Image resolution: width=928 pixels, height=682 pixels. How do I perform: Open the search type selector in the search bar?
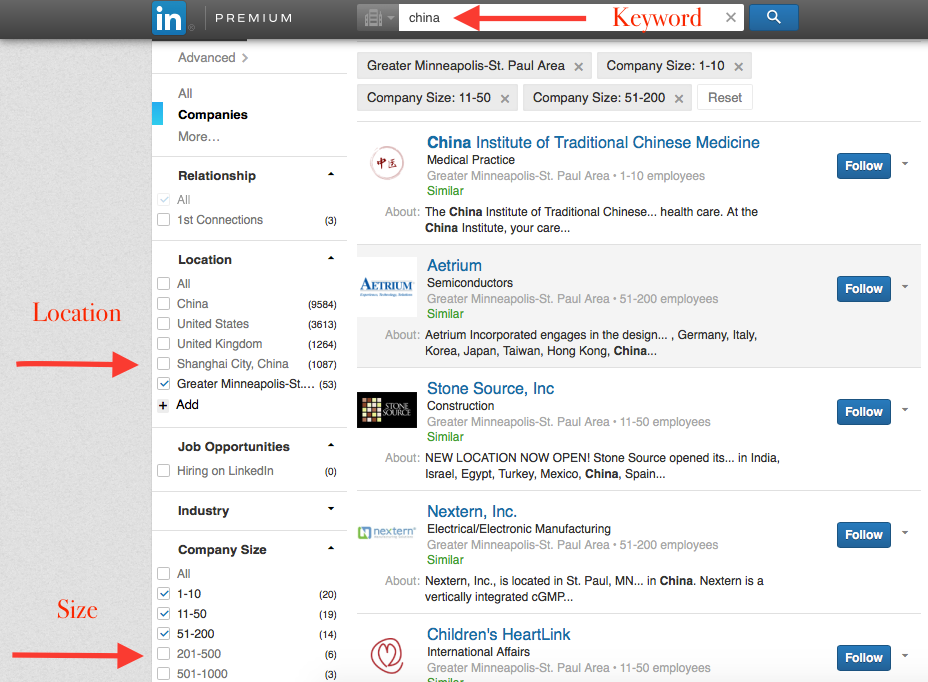pyautogui.click(x=375, y=17)
